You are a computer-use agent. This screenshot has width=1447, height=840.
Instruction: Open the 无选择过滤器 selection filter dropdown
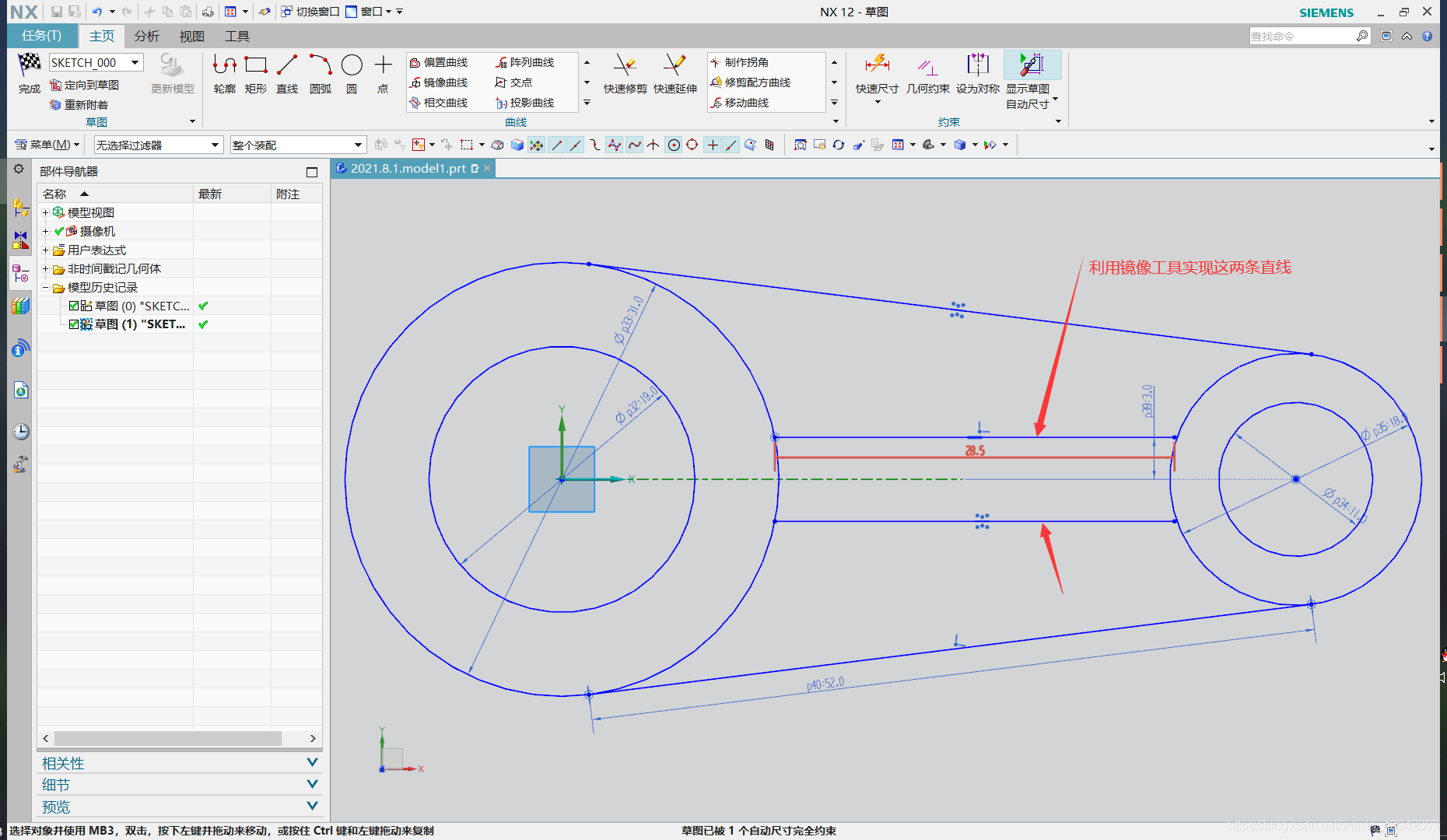pos(159,145)
